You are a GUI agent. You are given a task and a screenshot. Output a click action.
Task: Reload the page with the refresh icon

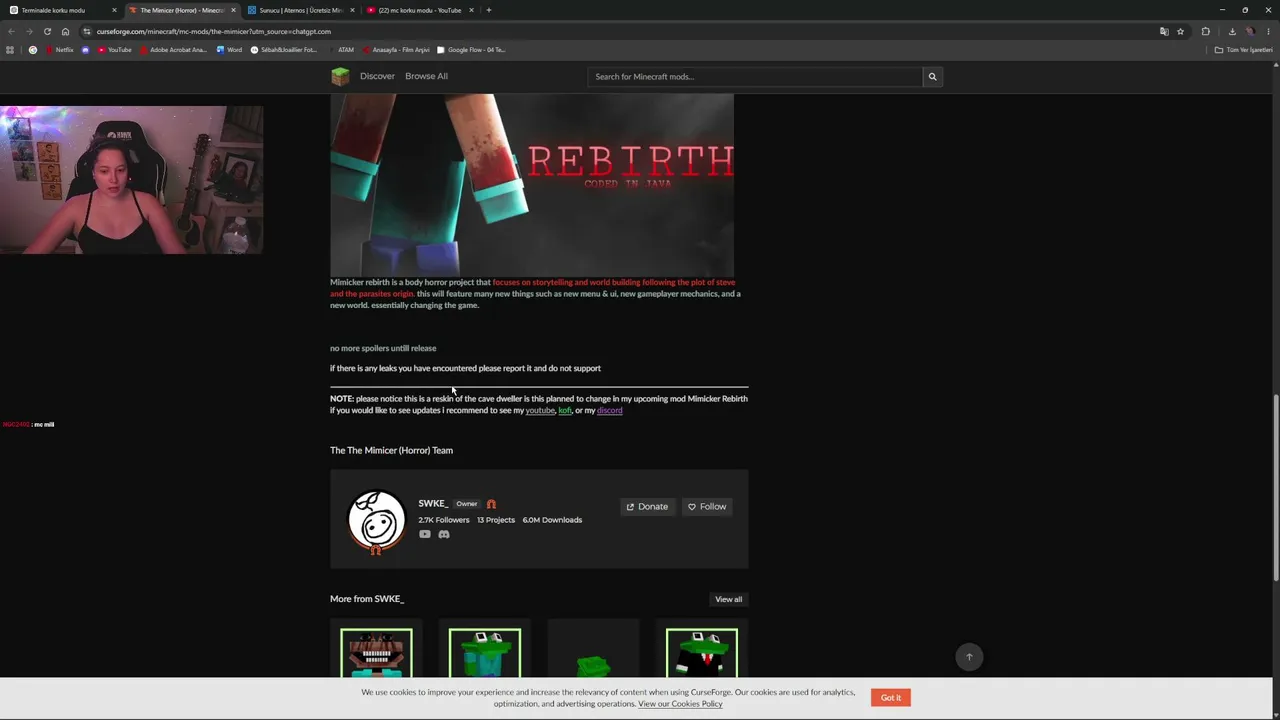tap(47, 31)
